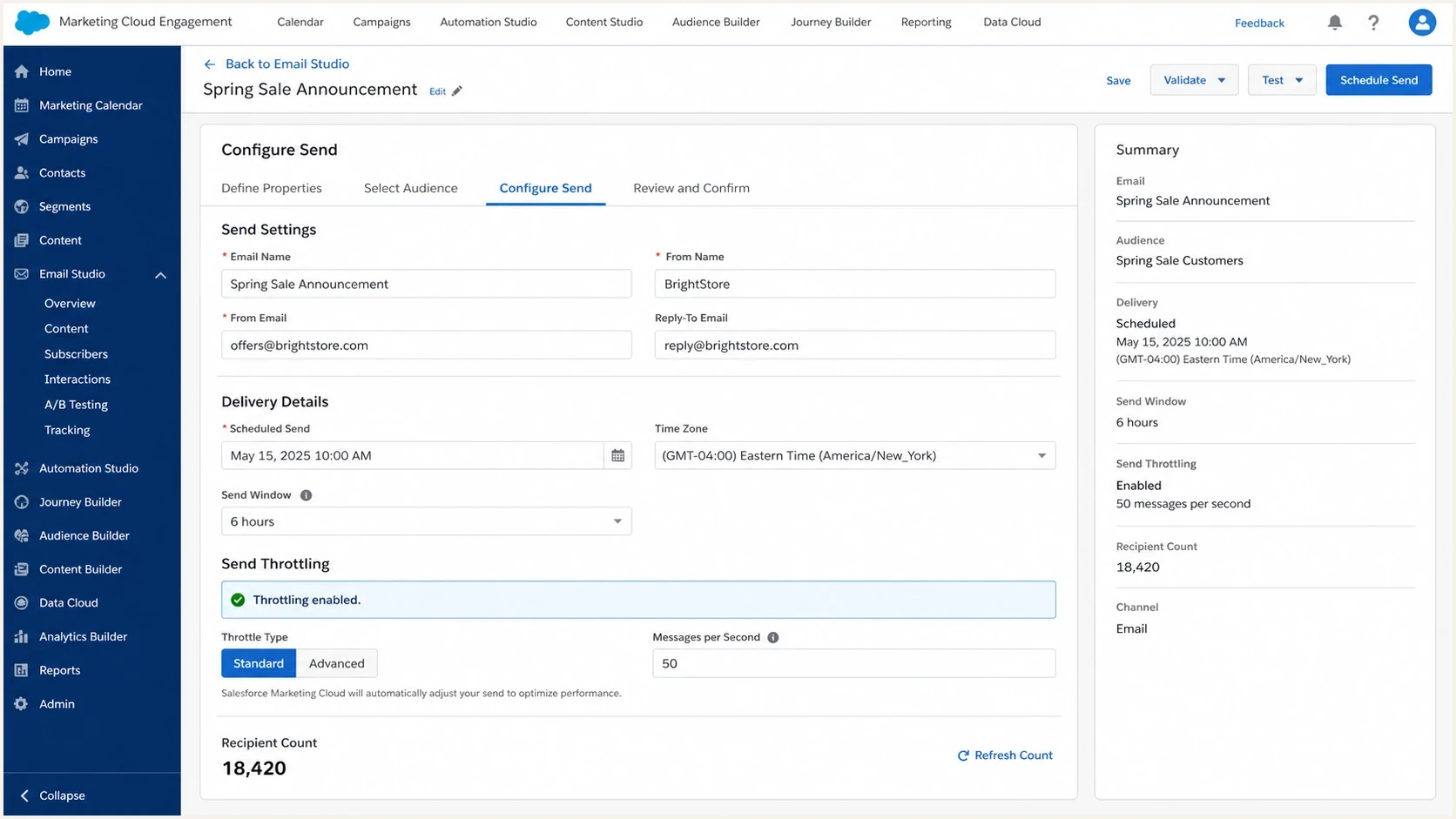Click the Feedback link

[x=1259, y=23]
